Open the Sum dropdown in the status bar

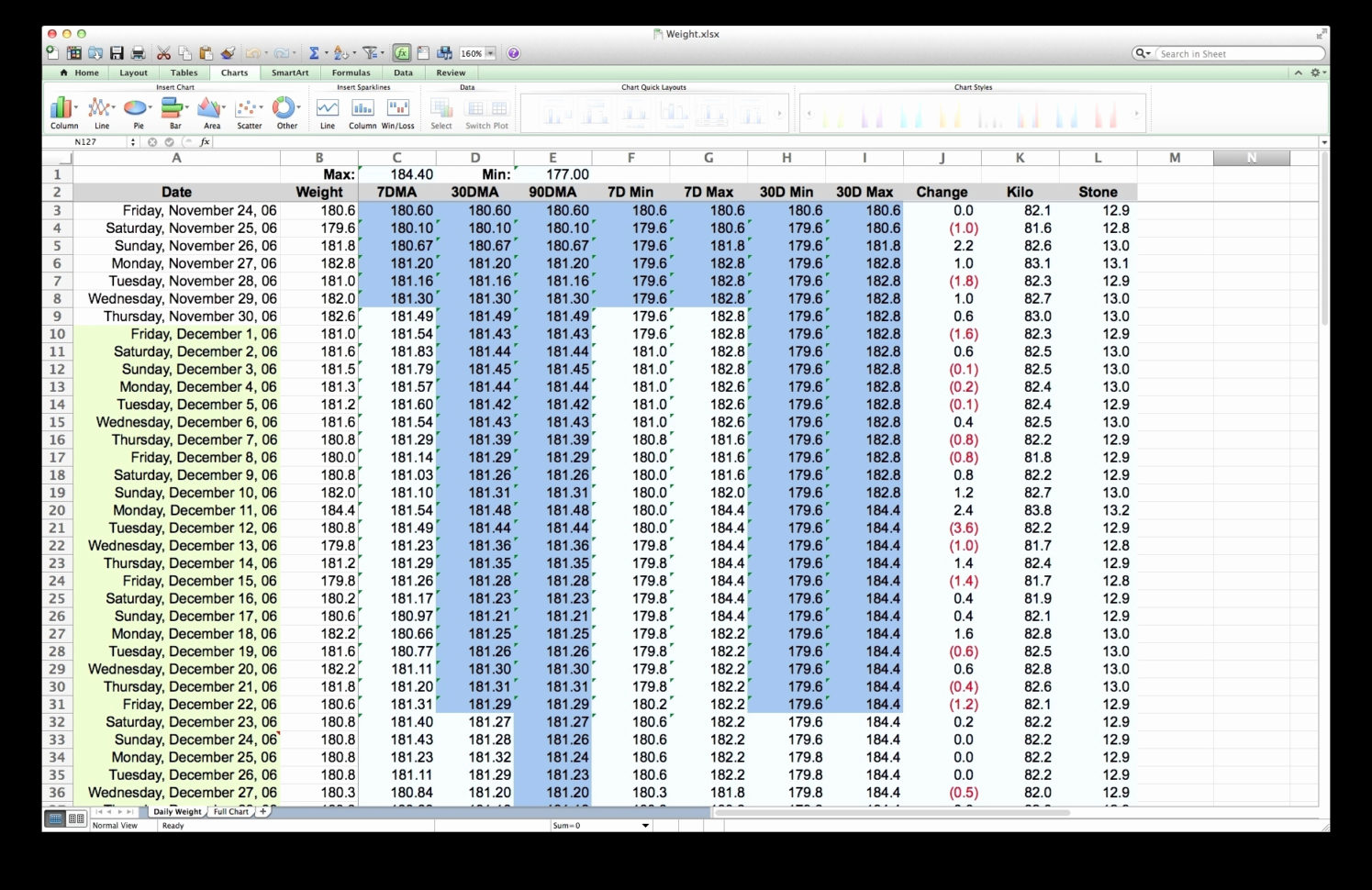(x=645, y=825)
